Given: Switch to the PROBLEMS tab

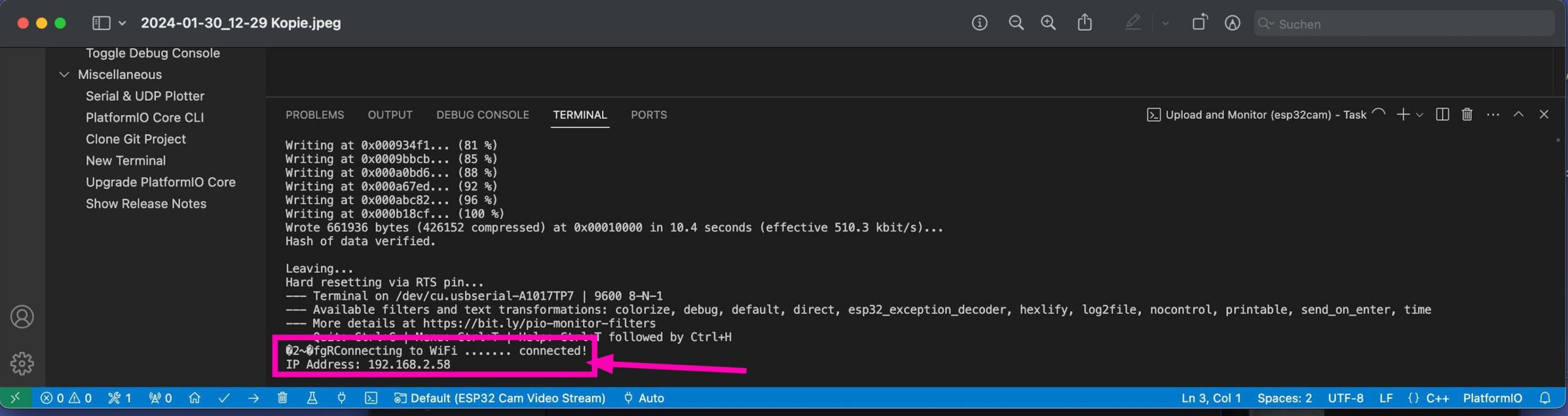Looking at the screenshot, I should click(315, 114).
